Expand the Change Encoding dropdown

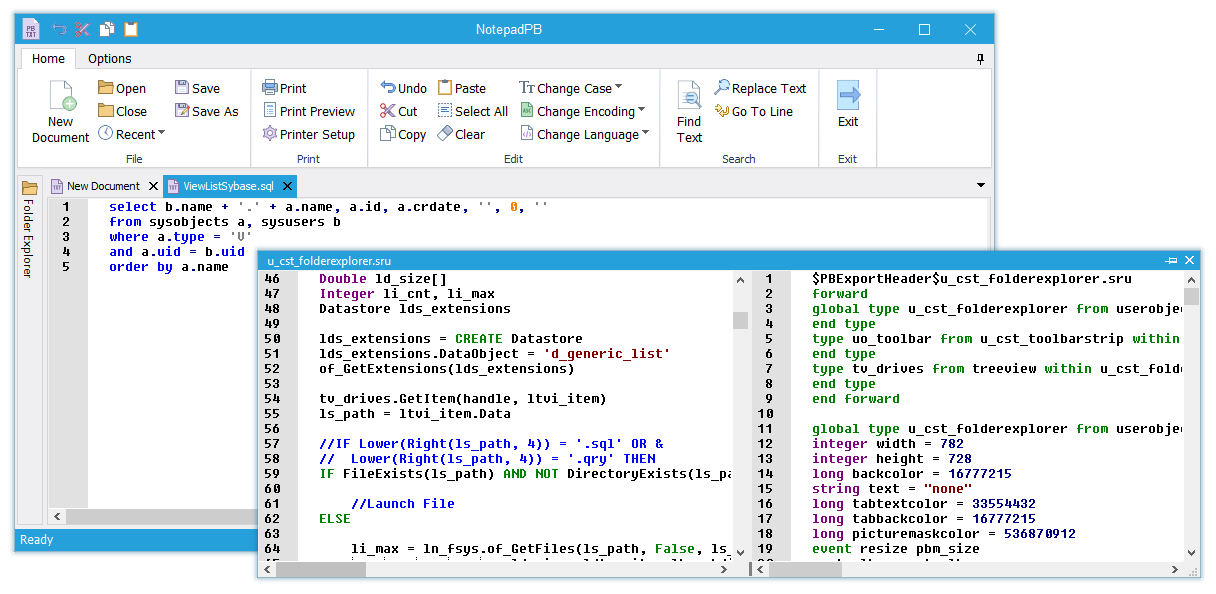click(x=641, y=111)
